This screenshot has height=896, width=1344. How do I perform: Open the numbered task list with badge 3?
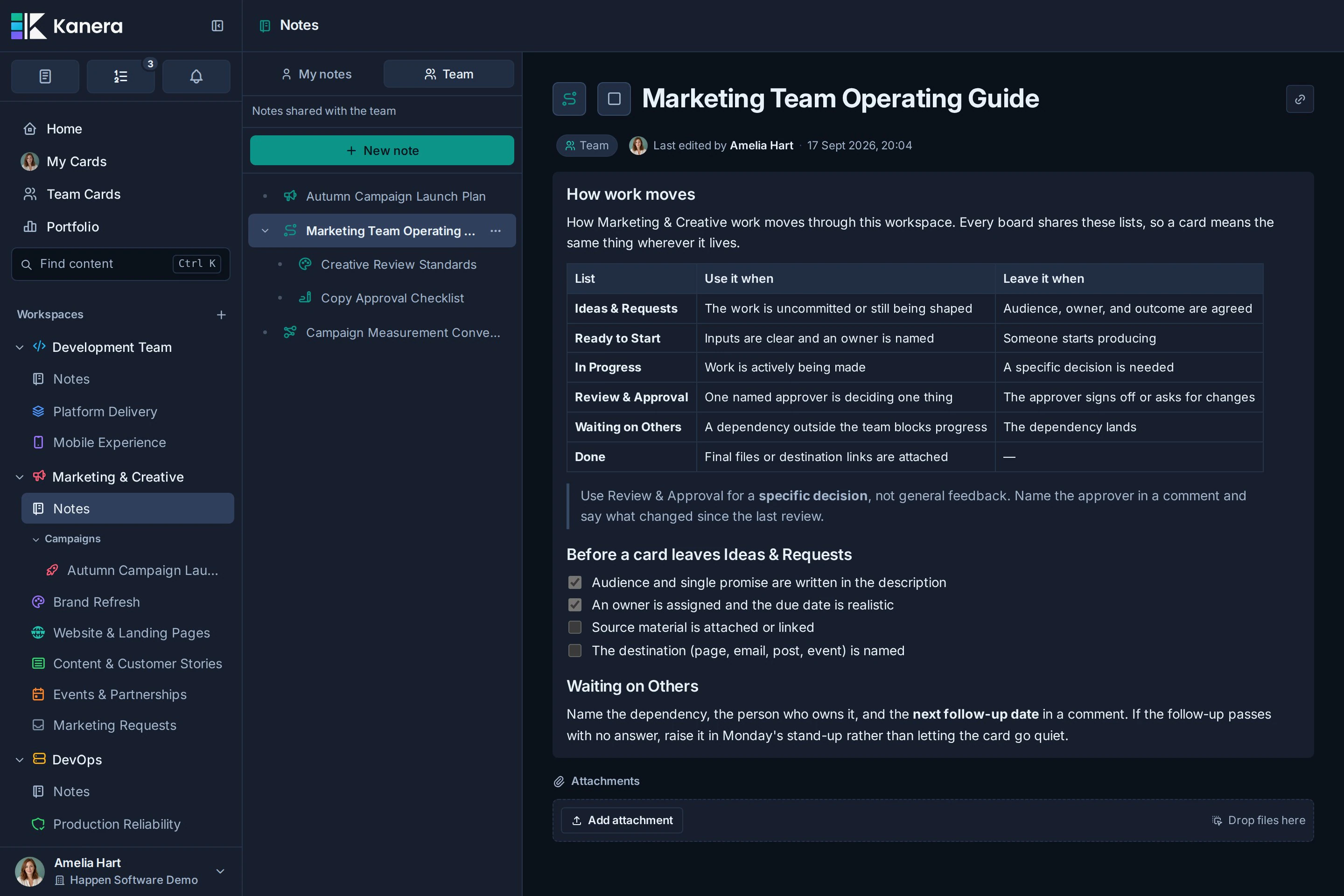tap(120, 76)
